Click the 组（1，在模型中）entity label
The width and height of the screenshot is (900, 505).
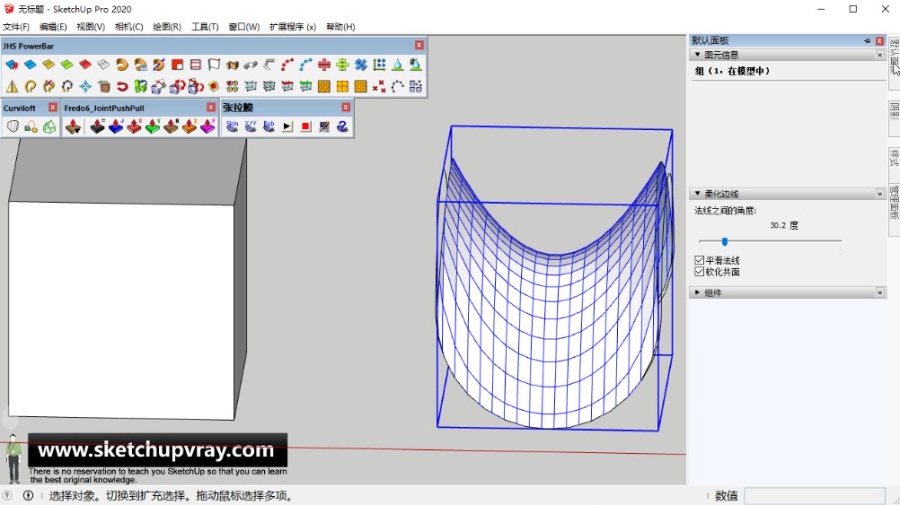[x=732, y=71]
